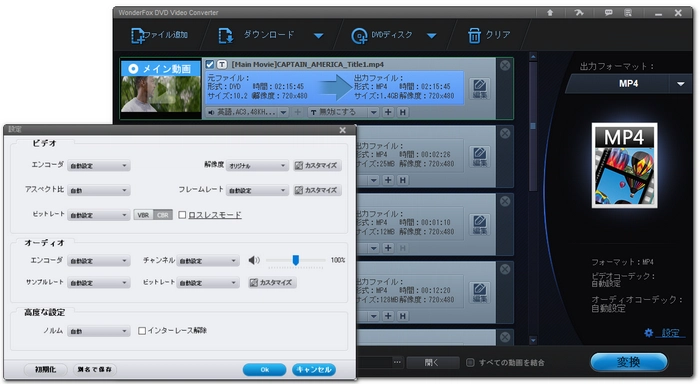Click the plus icon on the 00:02:26 item
Image resolution: width=700 pixels, height=384 pixels.
pos(388,180)
